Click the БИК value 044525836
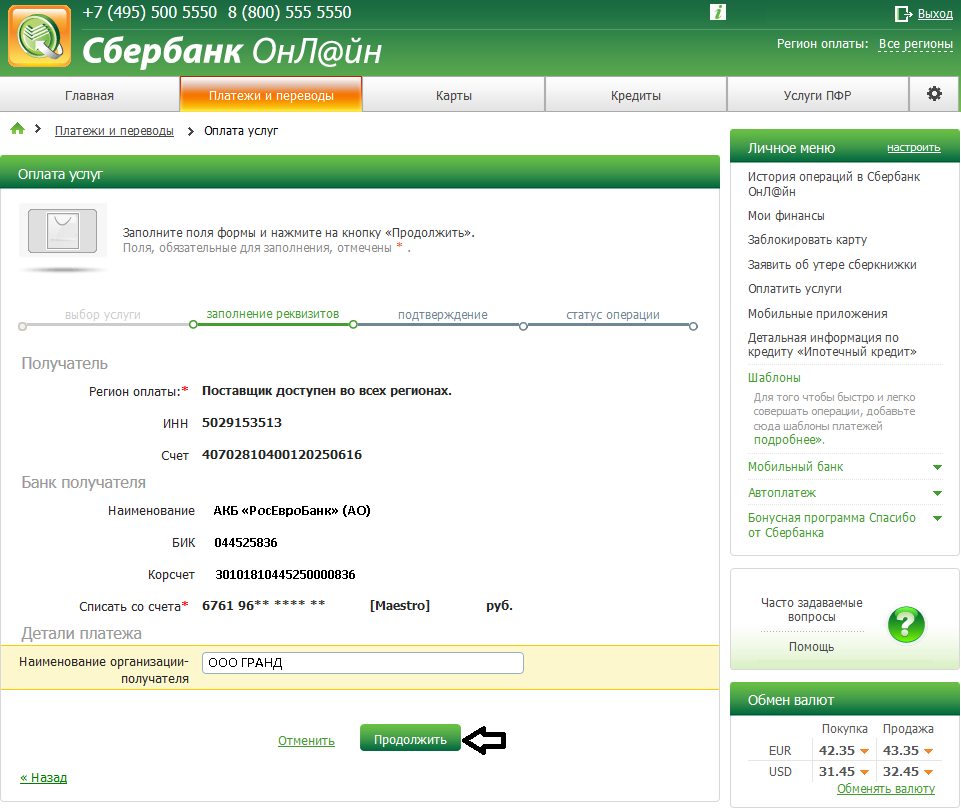Image resolution: width=961 pixels, height=809 pixels. click(x=246, y=542)
